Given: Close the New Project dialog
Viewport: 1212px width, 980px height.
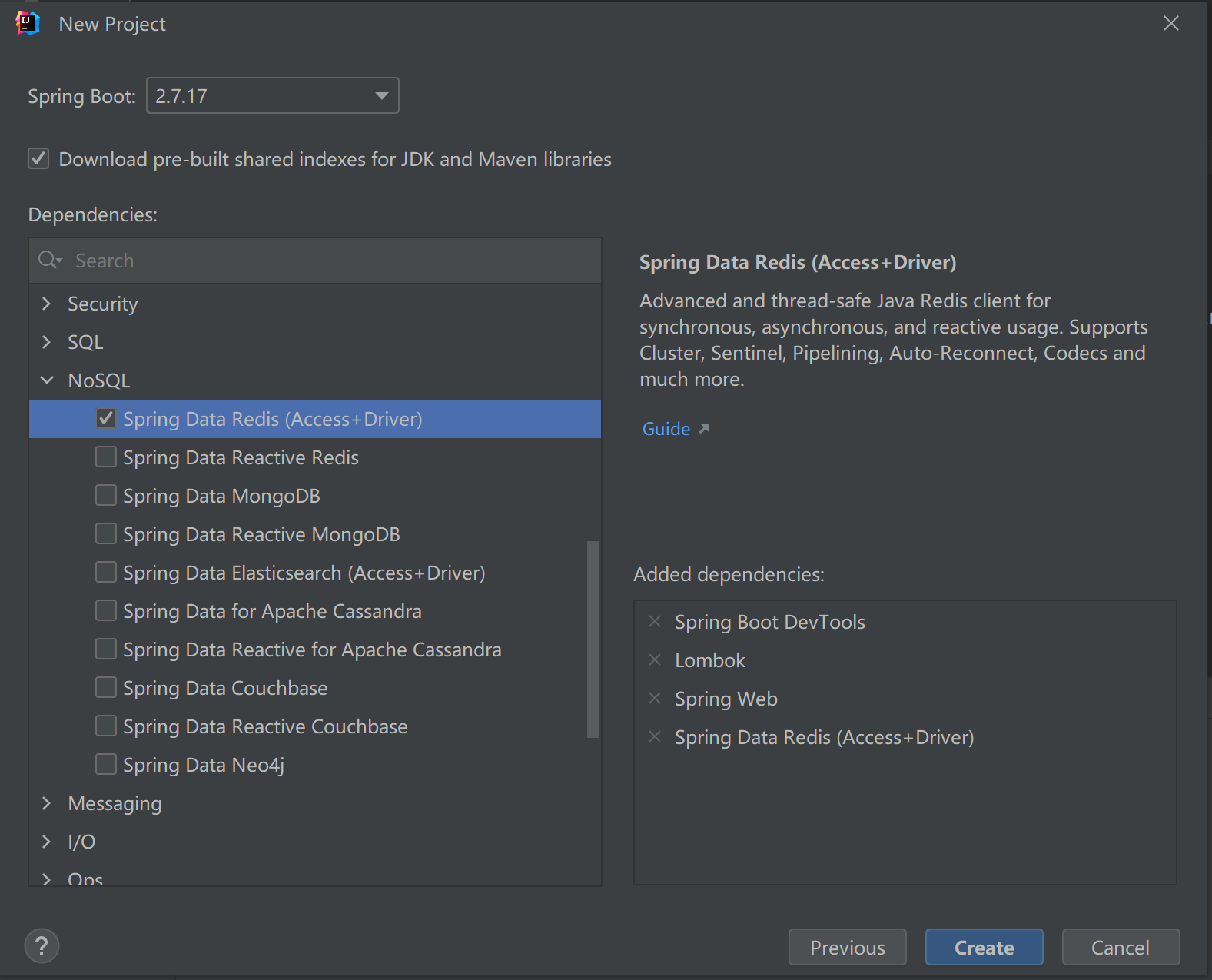Looking at the screenshot, I should [1170, 24].
